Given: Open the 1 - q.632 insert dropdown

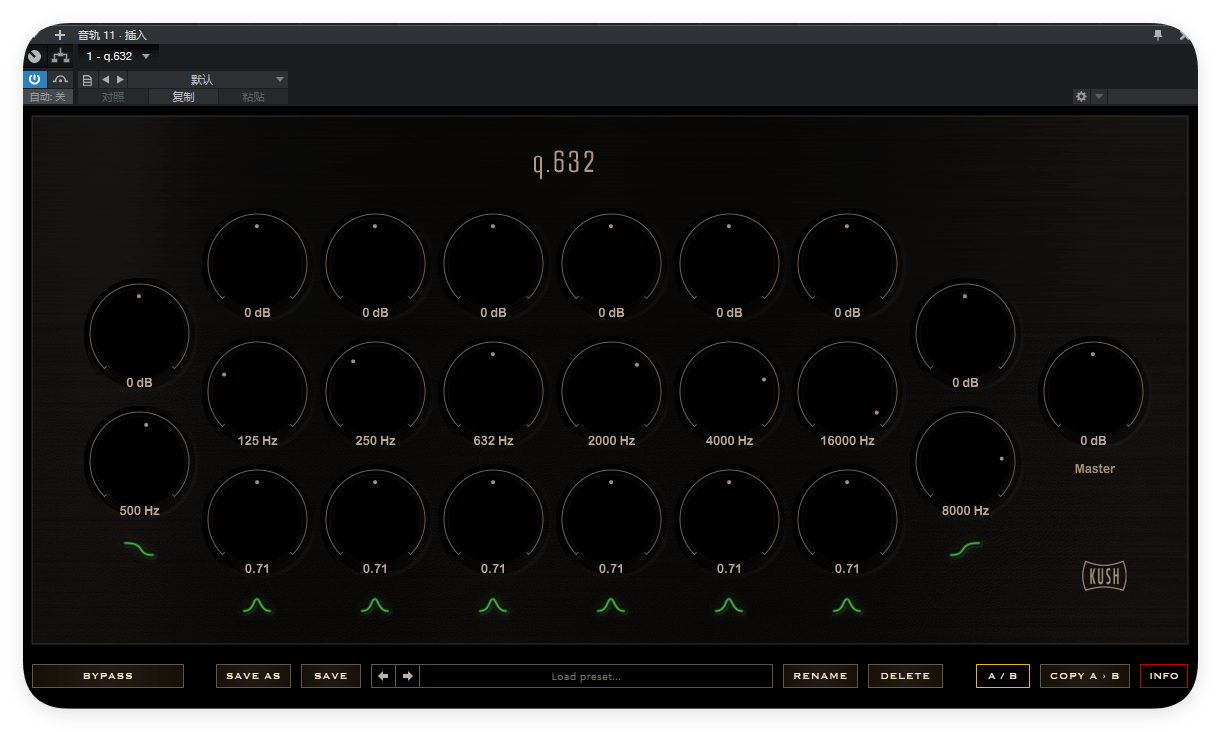Looking at the screenshot, I should pos(118,56).
